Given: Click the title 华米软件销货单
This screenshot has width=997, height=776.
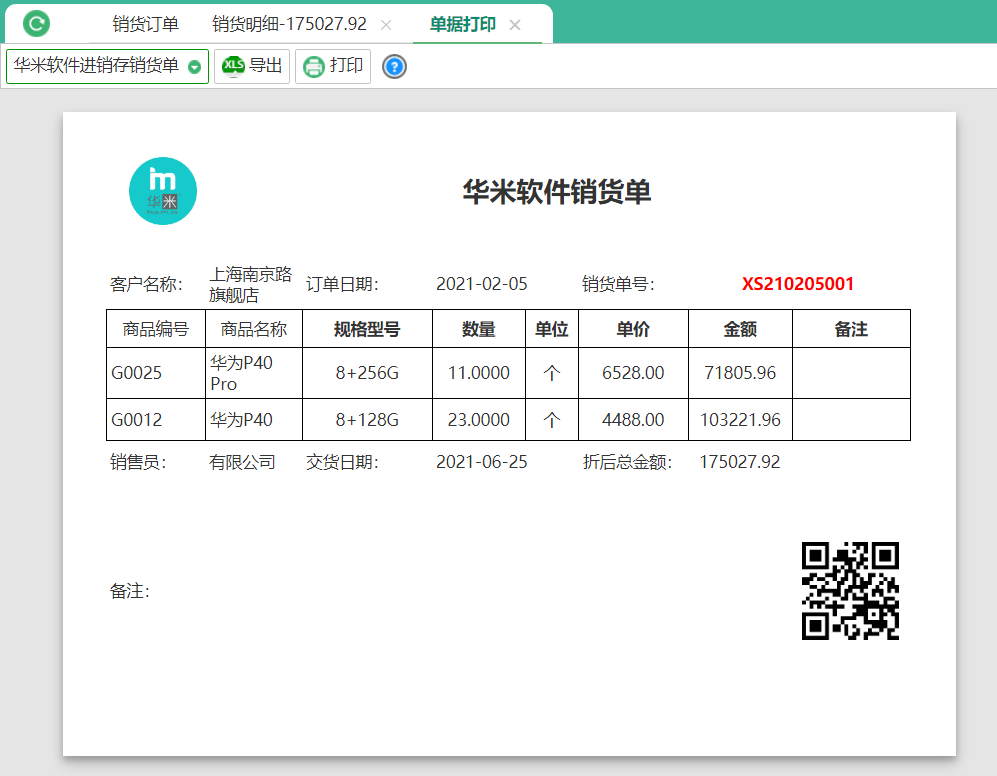Looking at the screenshot, I should tap(556, 191).
